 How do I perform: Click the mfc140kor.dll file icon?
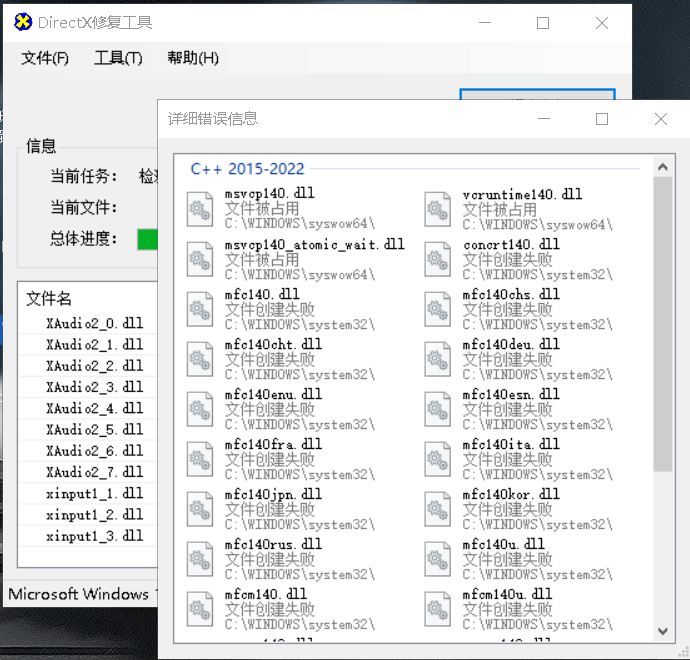point(437,509)
